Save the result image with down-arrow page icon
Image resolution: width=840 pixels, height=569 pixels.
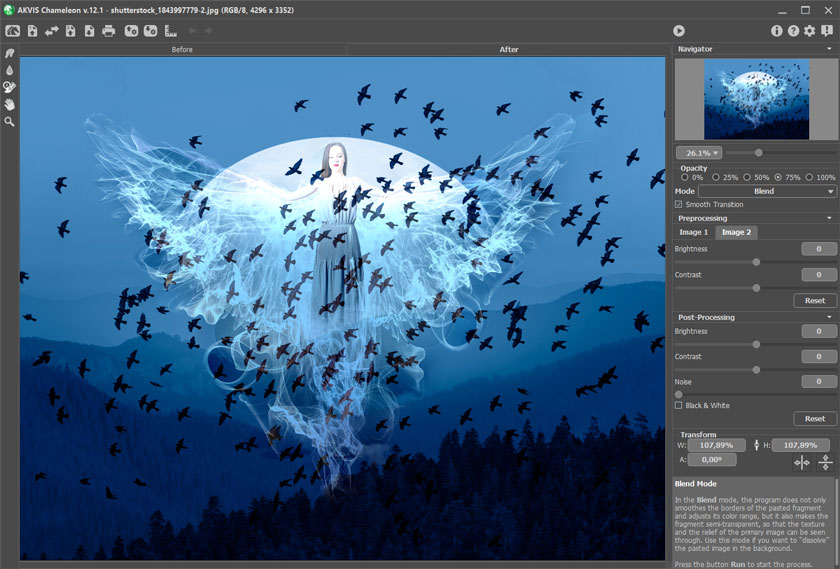pyautogui.click(x=89, y=31)
